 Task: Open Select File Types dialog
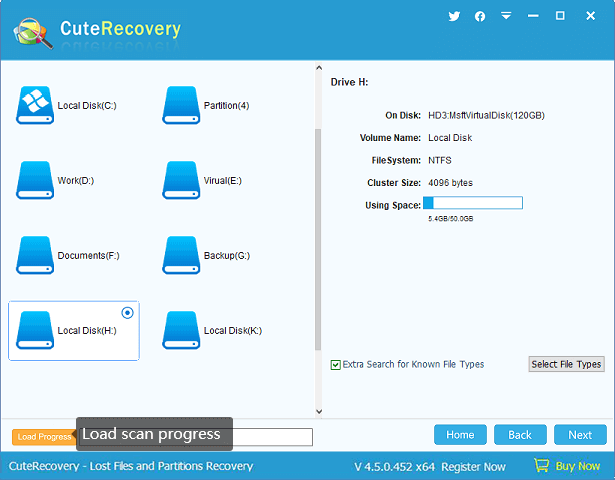tap(566, 364)
